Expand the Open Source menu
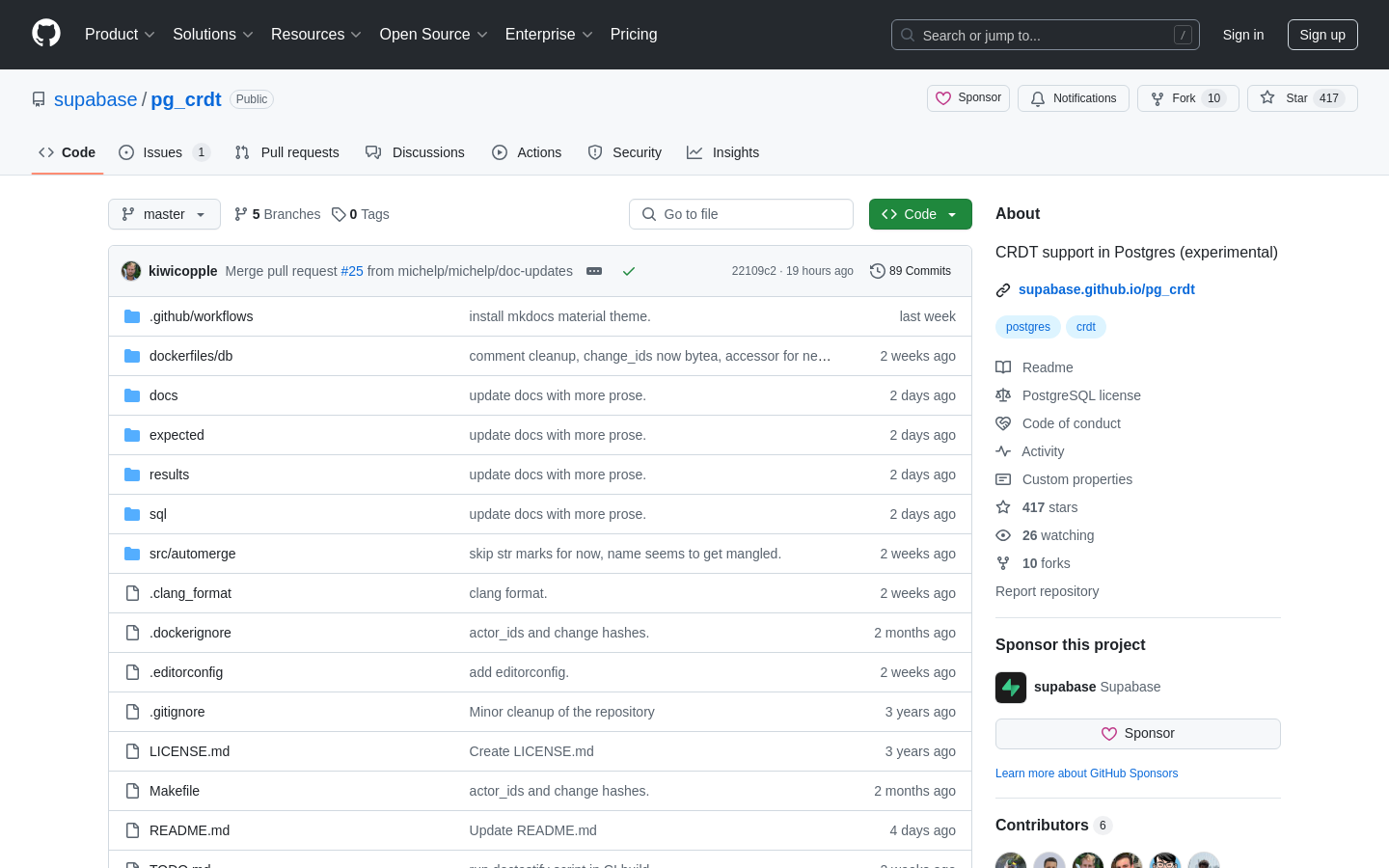 pyautogui.click(x=434, y=35)
